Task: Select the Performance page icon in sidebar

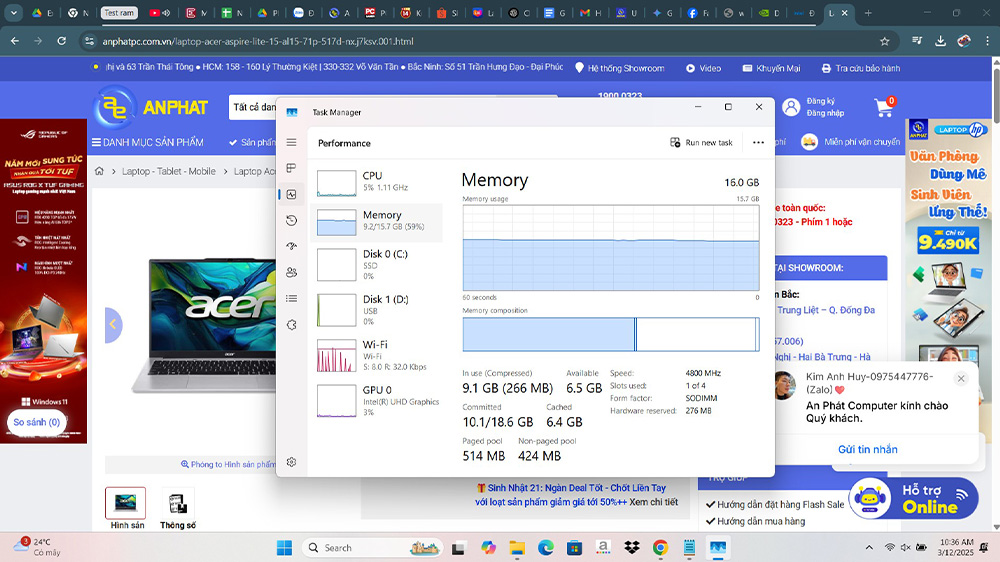Action: point(291,195)
